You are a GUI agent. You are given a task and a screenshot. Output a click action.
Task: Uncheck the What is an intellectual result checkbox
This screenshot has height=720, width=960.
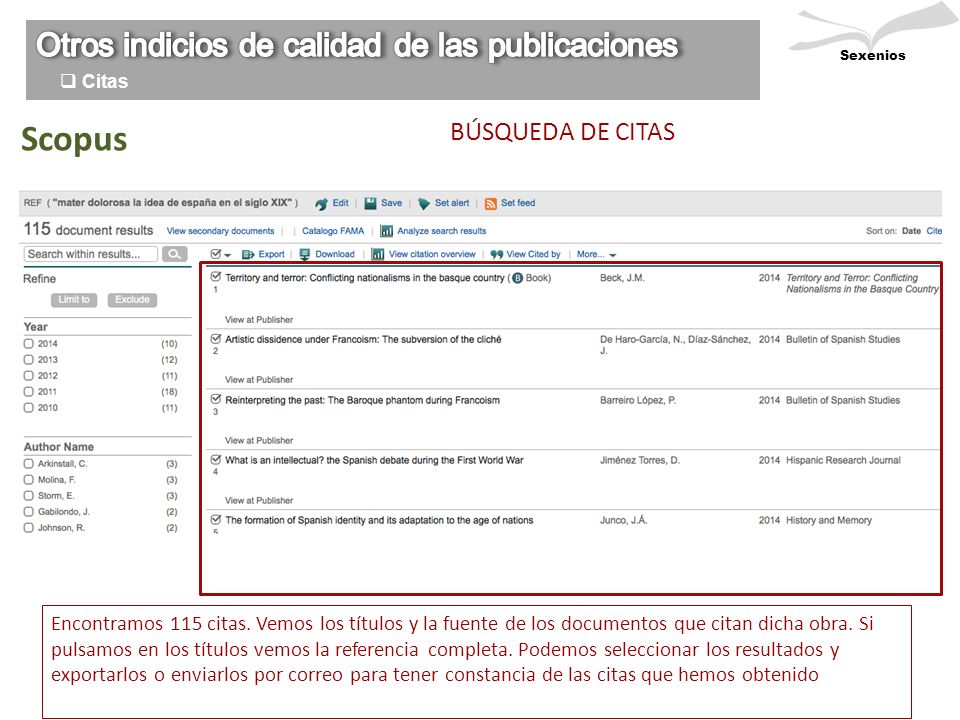coord(216,459)
